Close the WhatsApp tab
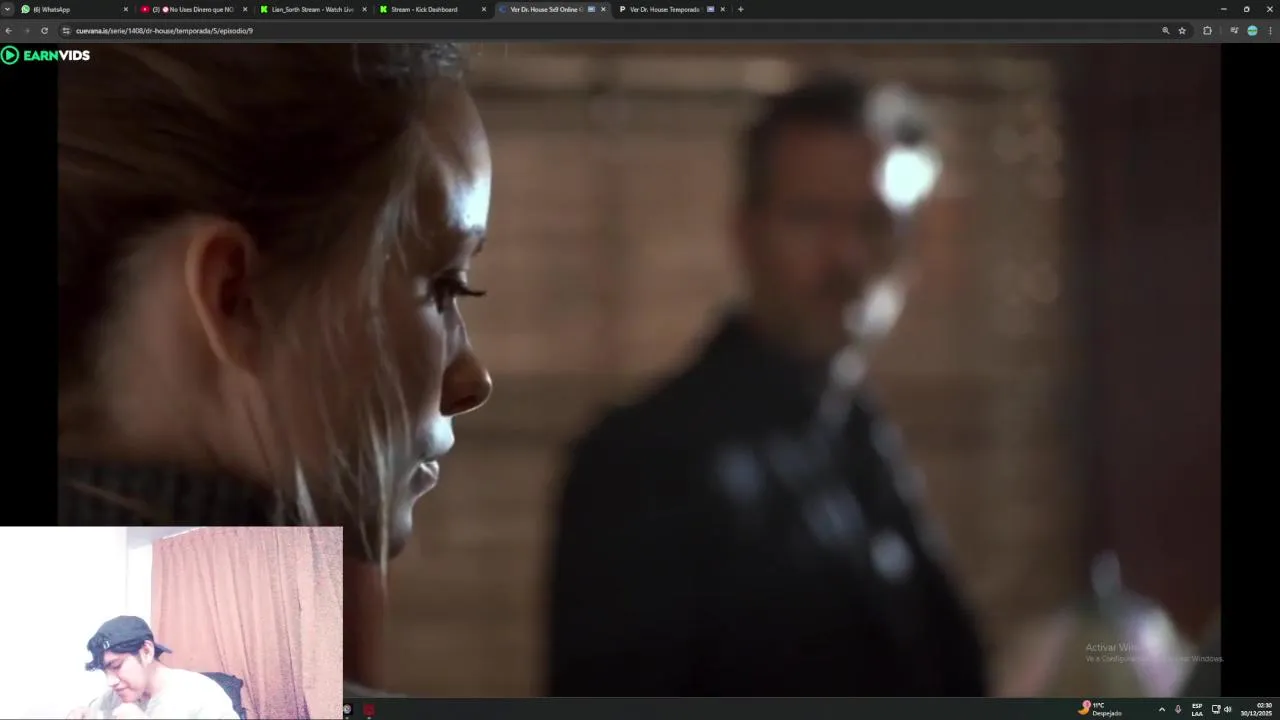 125,9
